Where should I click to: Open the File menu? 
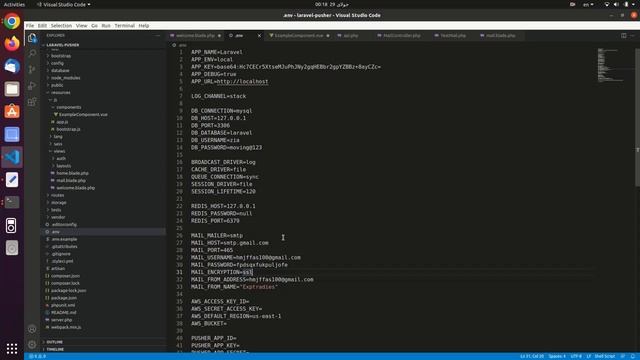(30, 25)
